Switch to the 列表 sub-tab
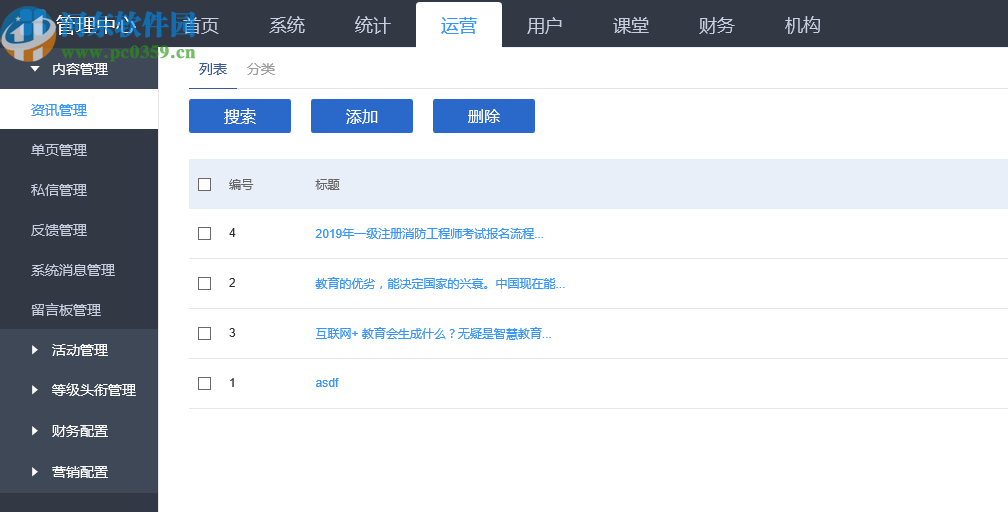This screenshot has width=1008, height=512. (213, 69)
